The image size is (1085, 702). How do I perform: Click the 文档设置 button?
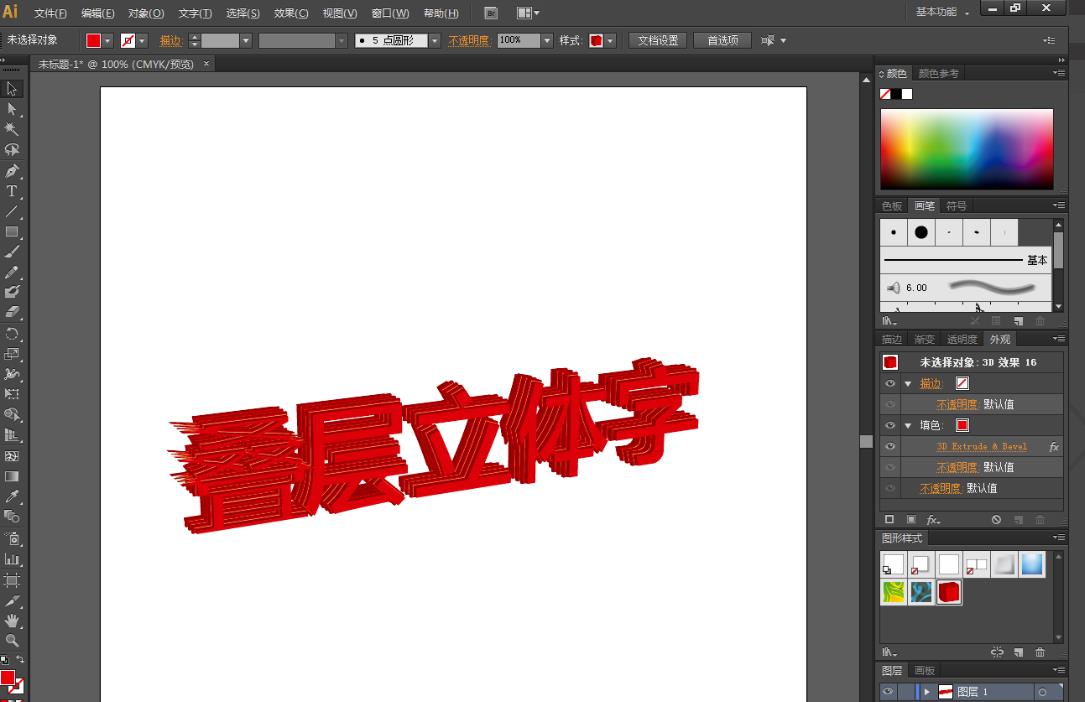[x=657, y=41]
